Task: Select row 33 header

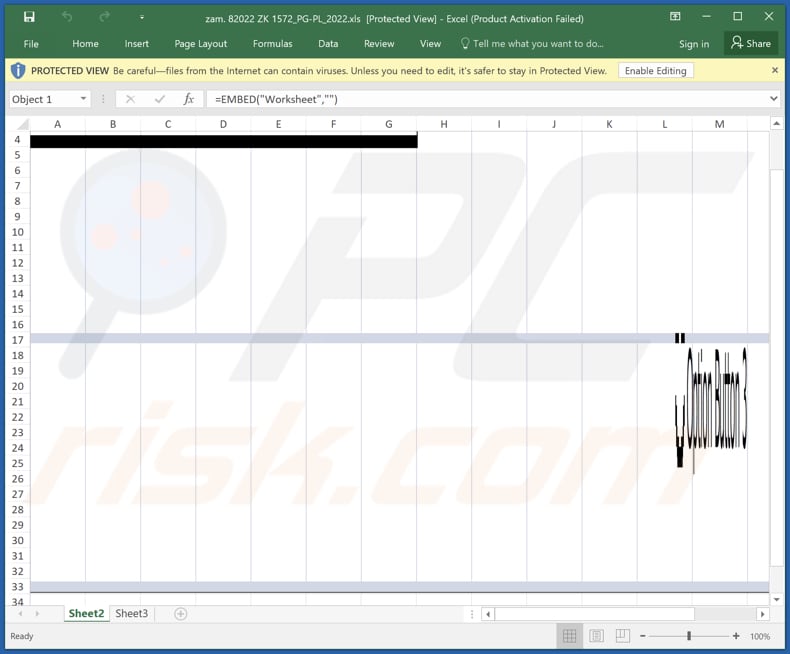Action: pyautogui.click(x=18, y=586)
